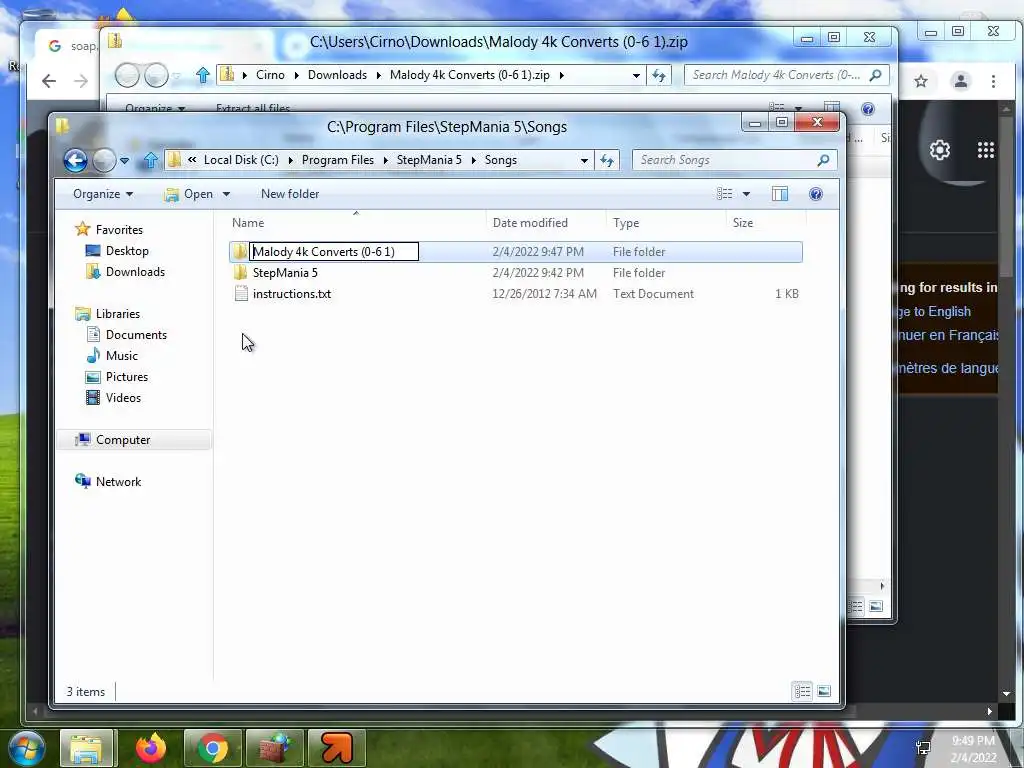Viewport: 1024px width, 768px height.
Task: Open the address bar history dropdown in Songs window
Action: [584, 160]
